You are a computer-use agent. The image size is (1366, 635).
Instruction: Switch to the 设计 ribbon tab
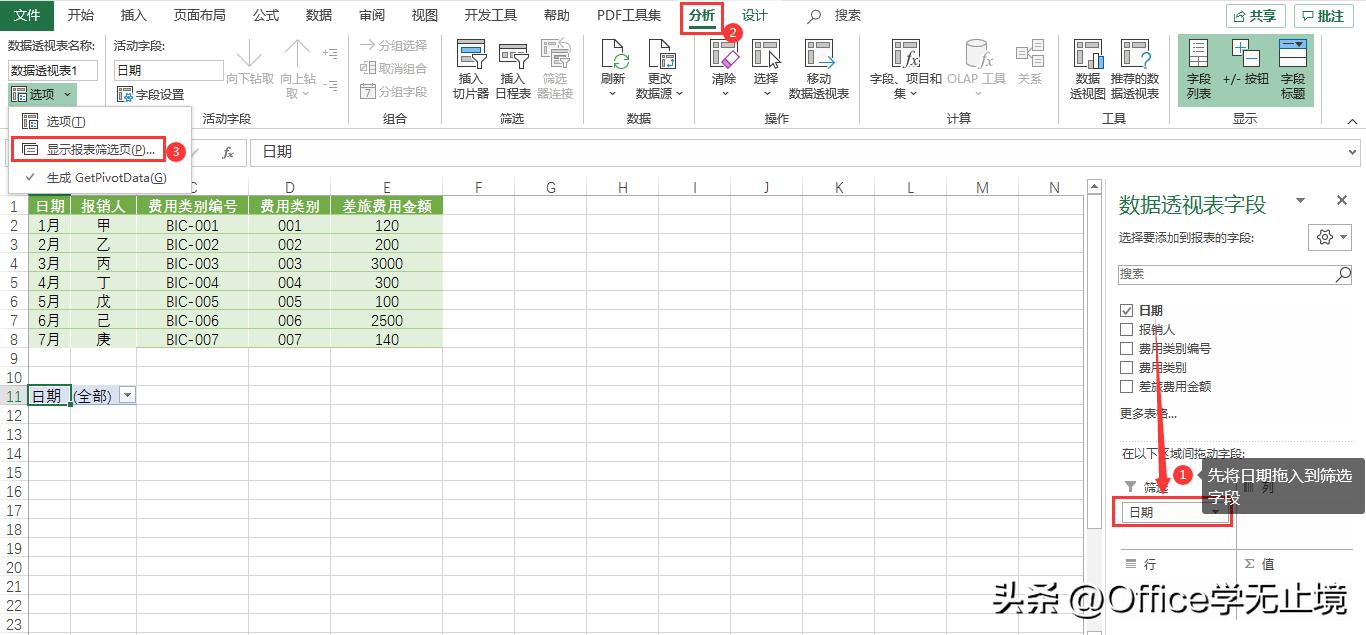tap(754, 15)
